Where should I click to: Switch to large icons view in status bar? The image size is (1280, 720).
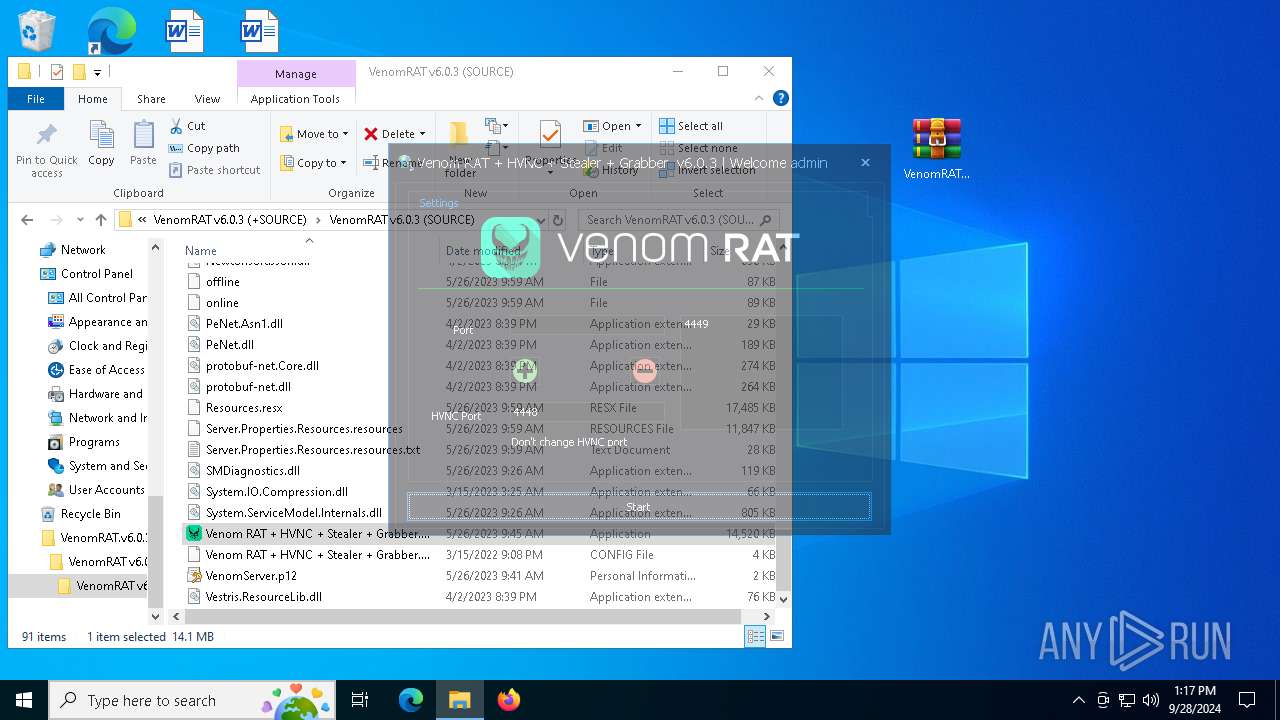(x=776, y=636)
